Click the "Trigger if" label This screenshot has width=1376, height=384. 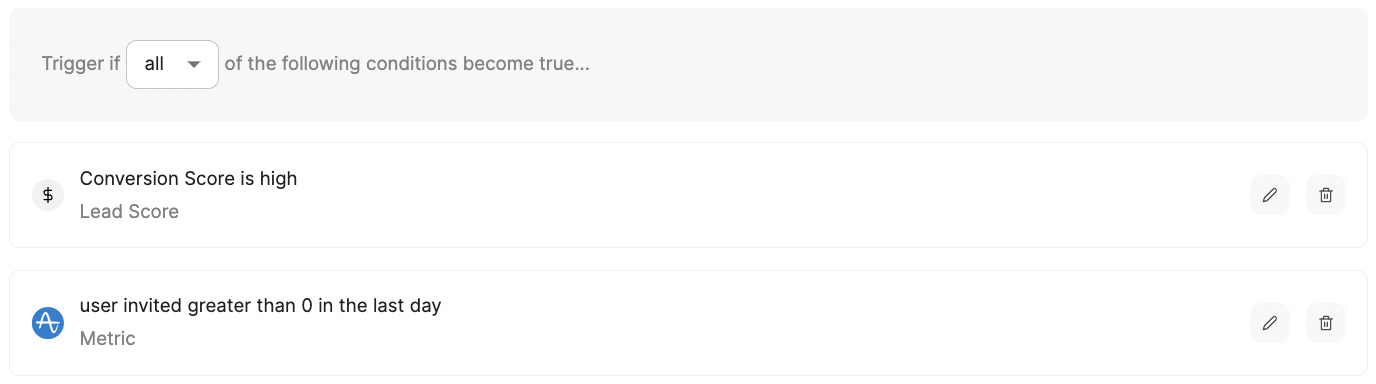tap(81, 64)
